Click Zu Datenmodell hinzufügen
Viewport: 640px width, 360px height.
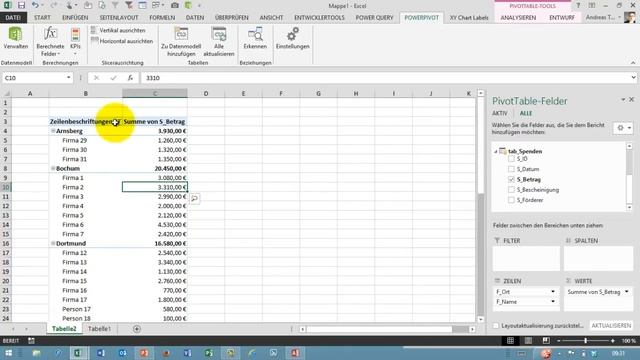(x=181, y=42)
